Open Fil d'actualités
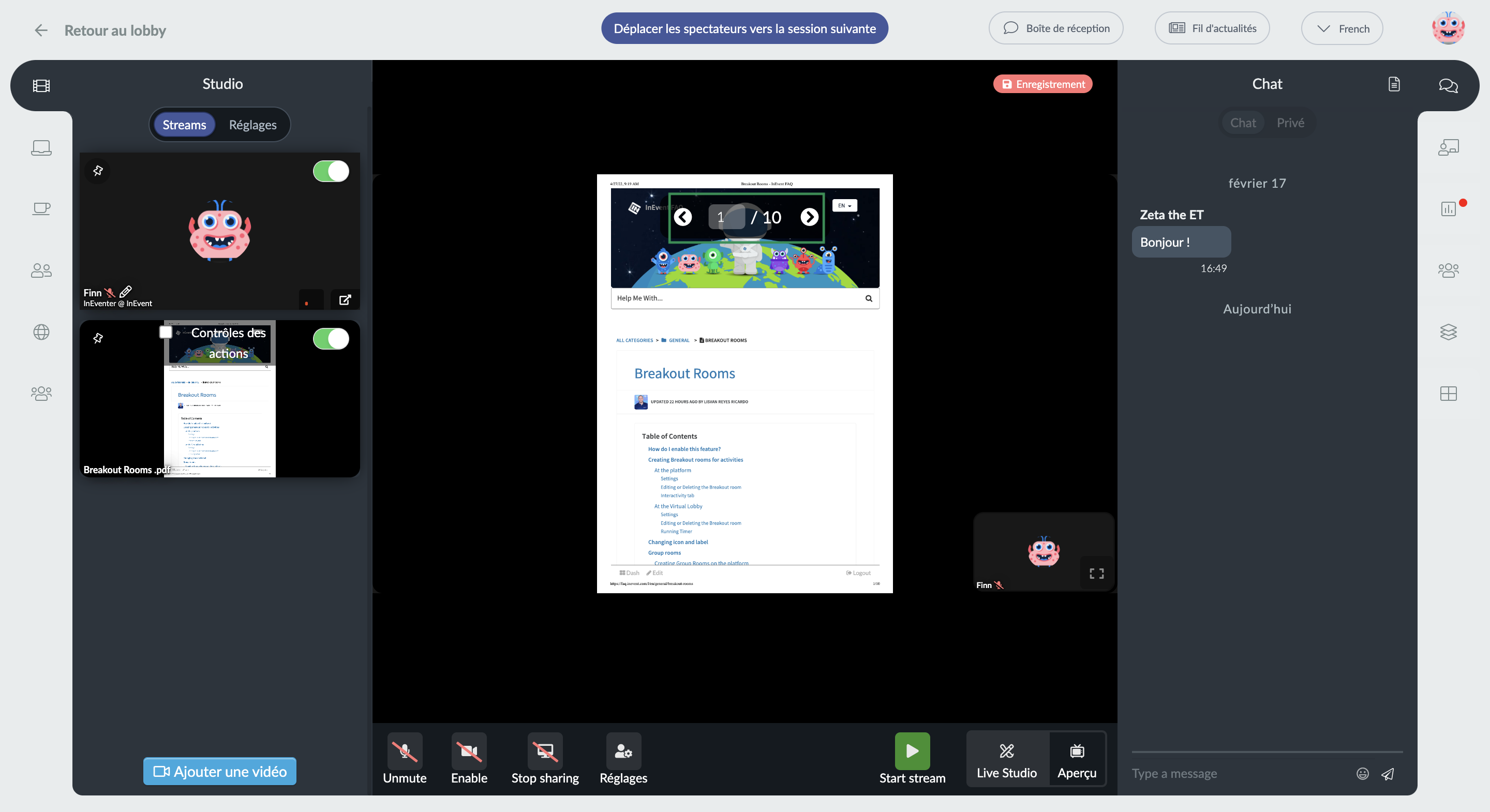The image size is (1490, 812). click(x=1212, y=28)
